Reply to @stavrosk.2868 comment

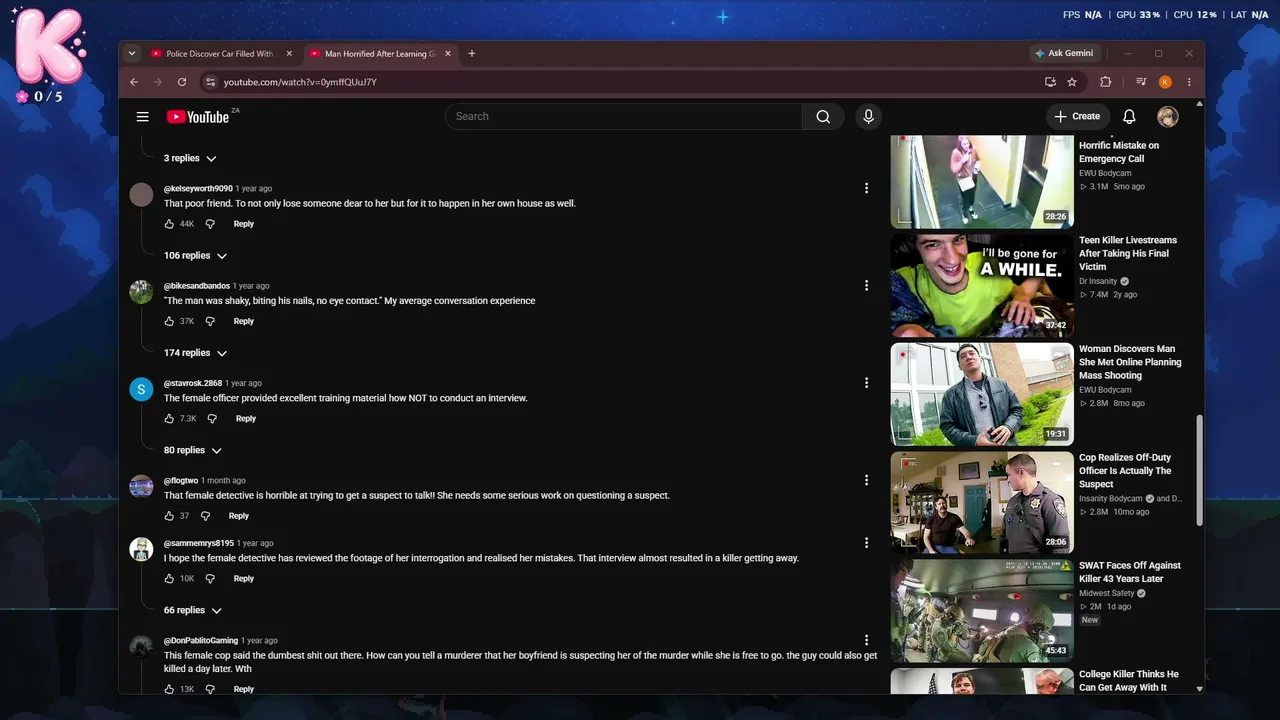coord(246,419)
